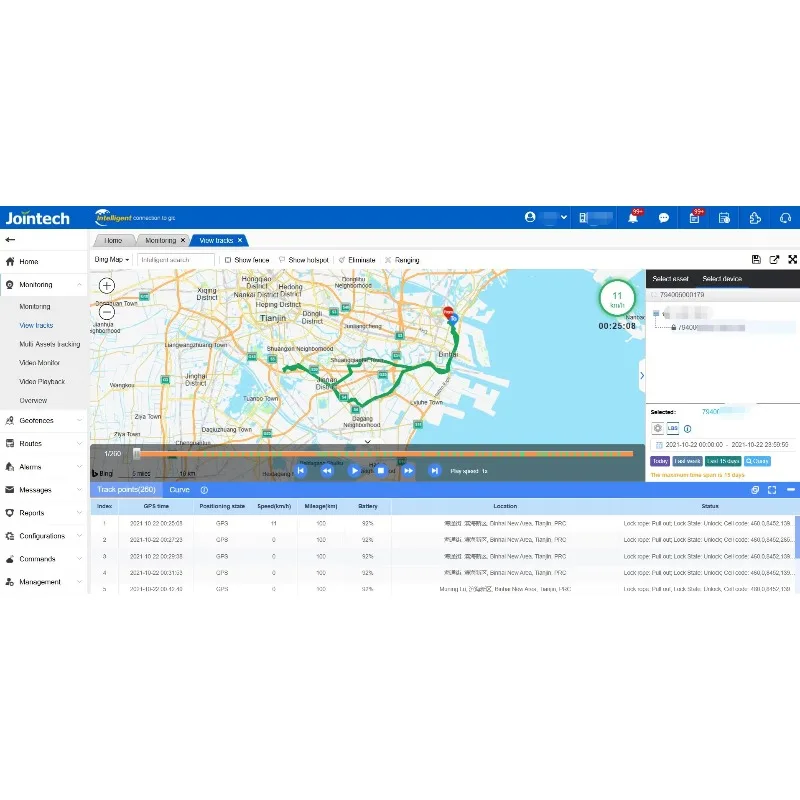Select the Select asset tab
Screen dimensions: 800x800
point(670,279)
